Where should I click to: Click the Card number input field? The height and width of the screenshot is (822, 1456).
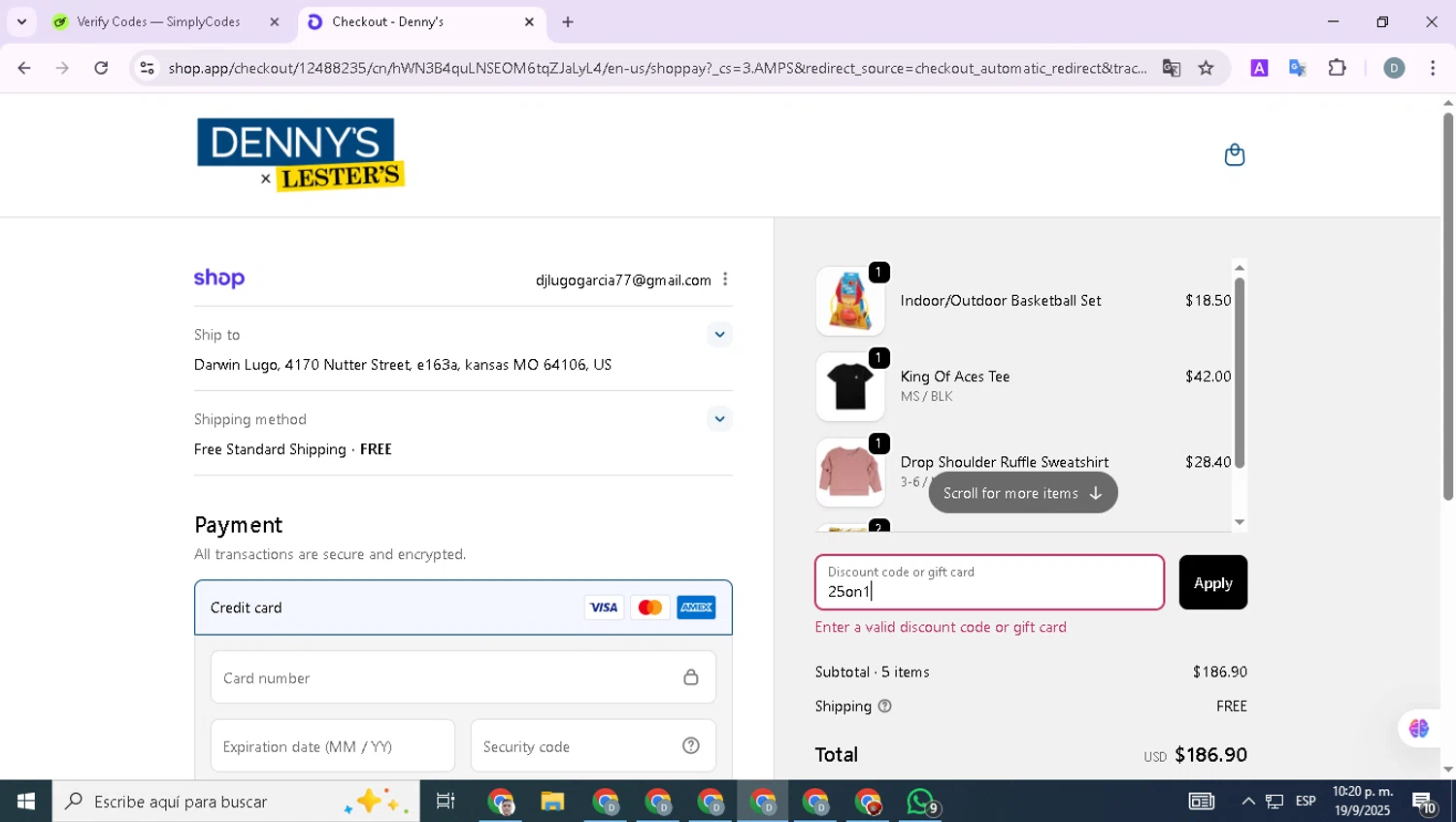pos(463,677)
